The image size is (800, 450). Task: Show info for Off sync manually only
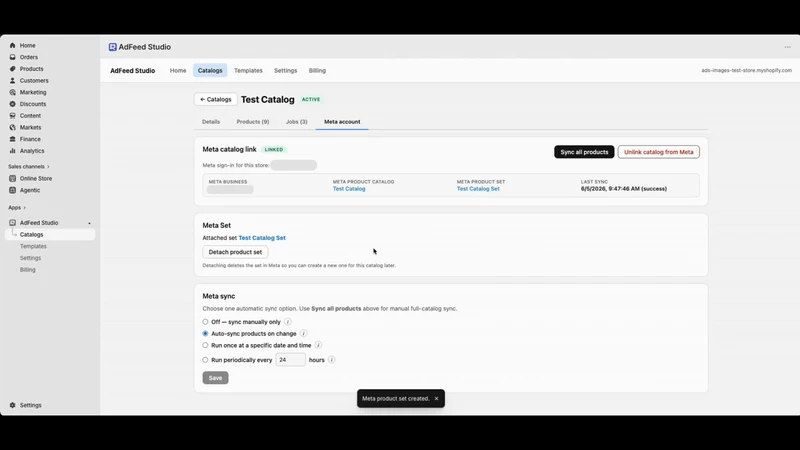pyautogui.click(x=288, y=322)
